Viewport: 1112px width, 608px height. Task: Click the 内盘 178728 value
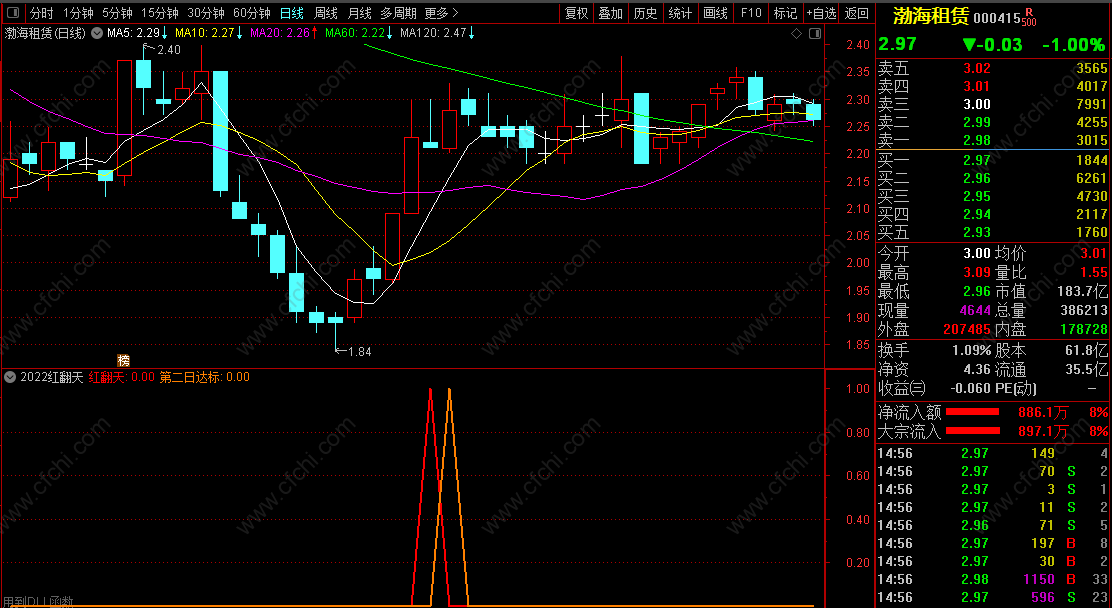coord(1082,329)
